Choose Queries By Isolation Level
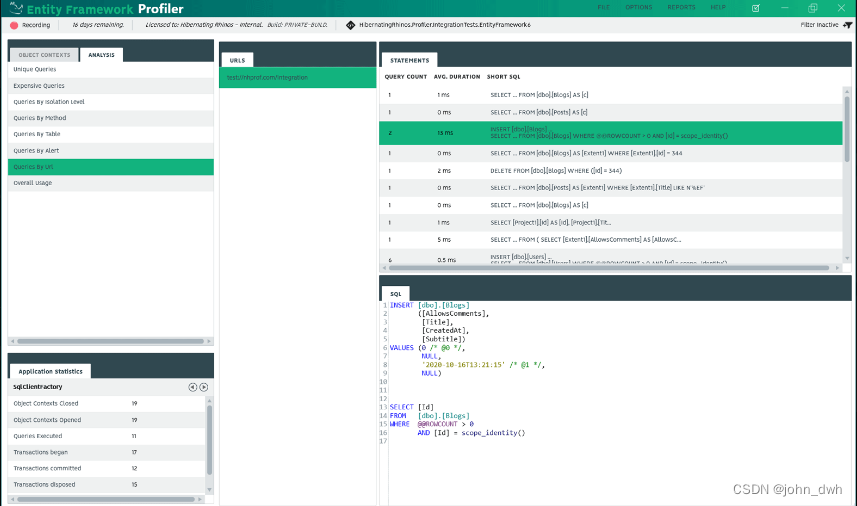This screenshot has height=506, width=857. pos(49,102)
